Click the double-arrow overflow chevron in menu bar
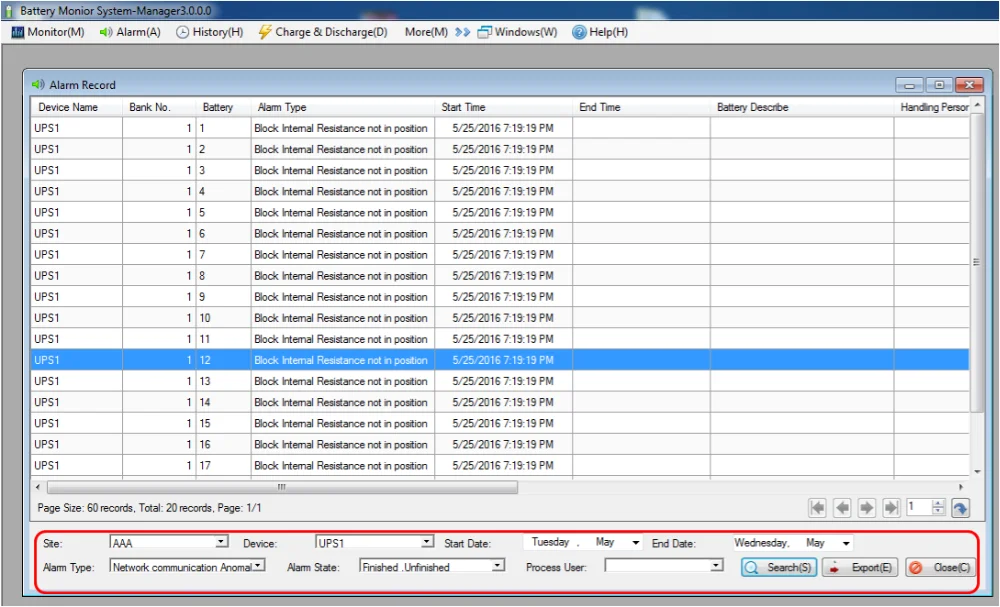The height and width of the screenshot is (607, 1000). 462,32
